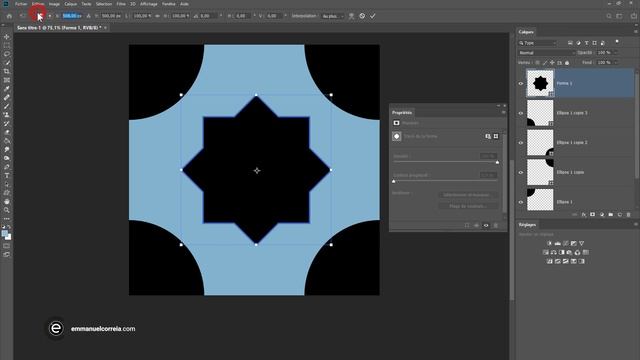Image resolution: width=640 pixels, height=360 pixels.
Task: Switch to warp mode icon in options bar
Action: [x=351, y=16]
